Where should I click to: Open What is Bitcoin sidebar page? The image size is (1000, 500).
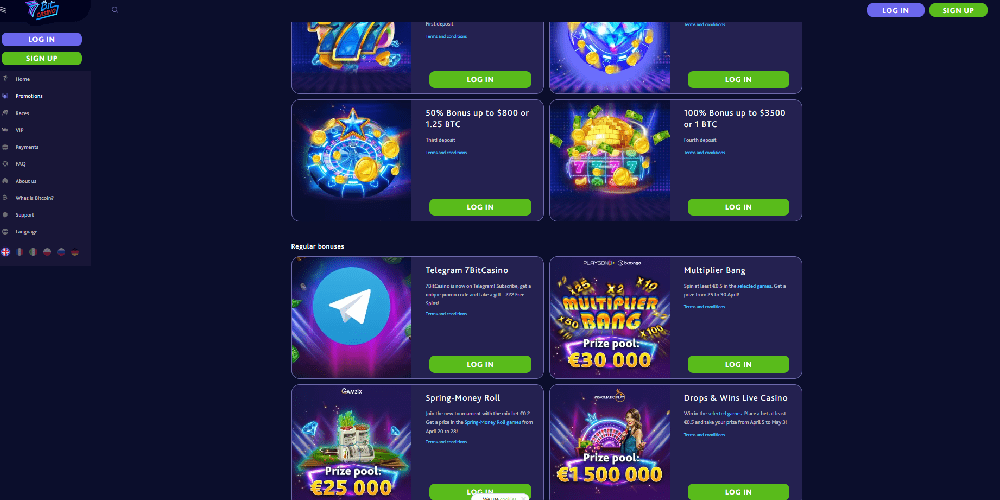(x=34, y=198)
